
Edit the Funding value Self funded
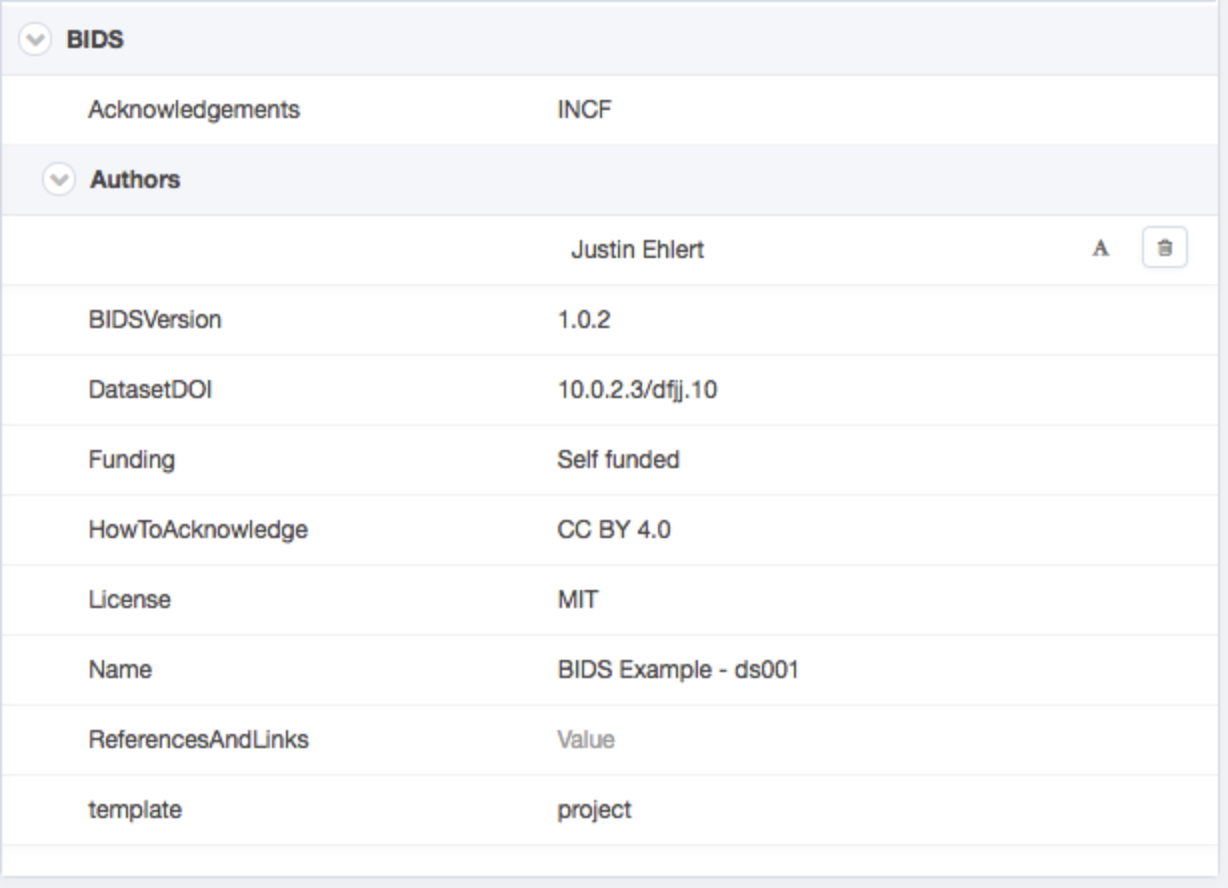tap(618, 460)
